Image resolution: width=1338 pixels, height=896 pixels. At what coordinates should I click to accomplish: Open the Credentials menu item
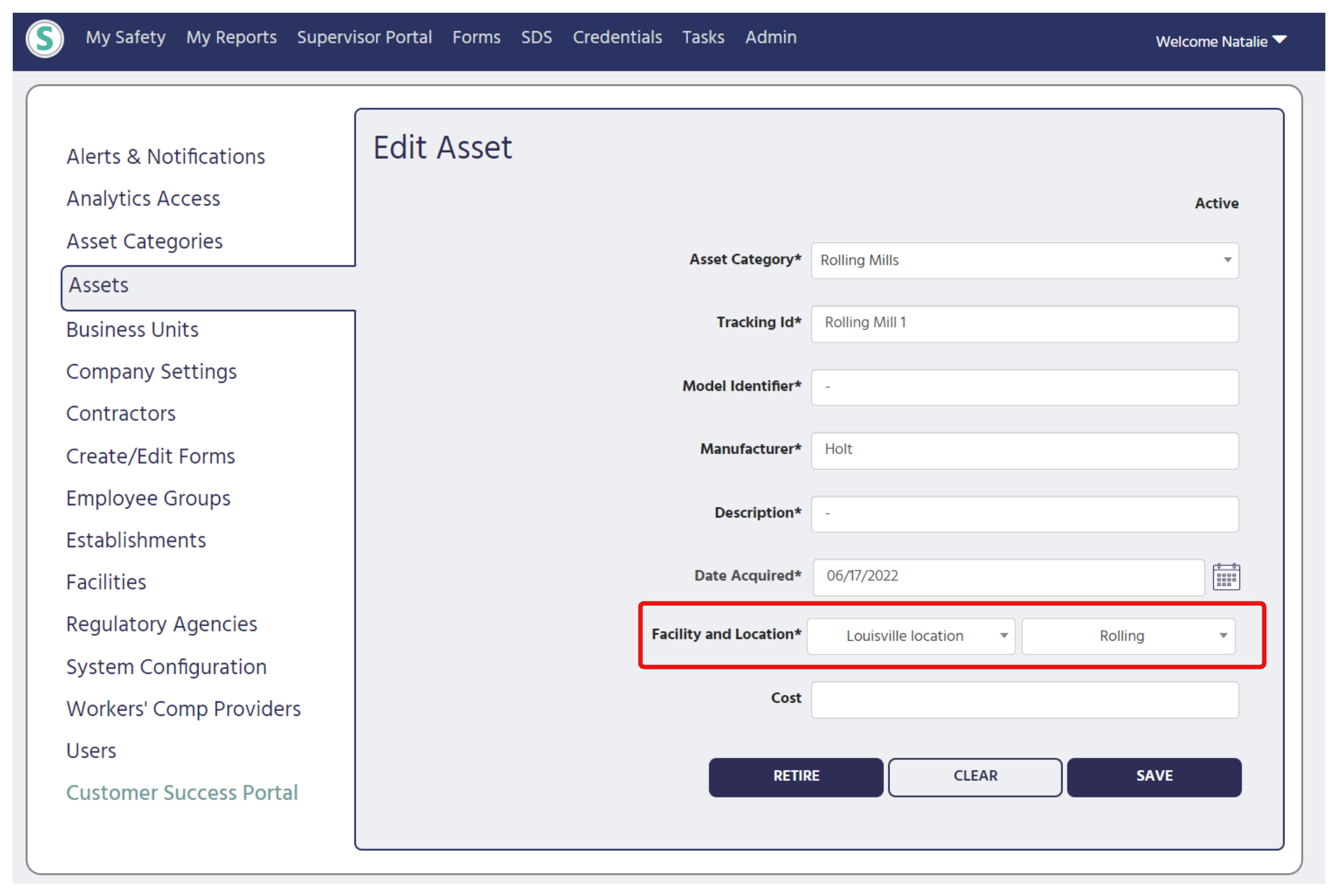[617, 38]
